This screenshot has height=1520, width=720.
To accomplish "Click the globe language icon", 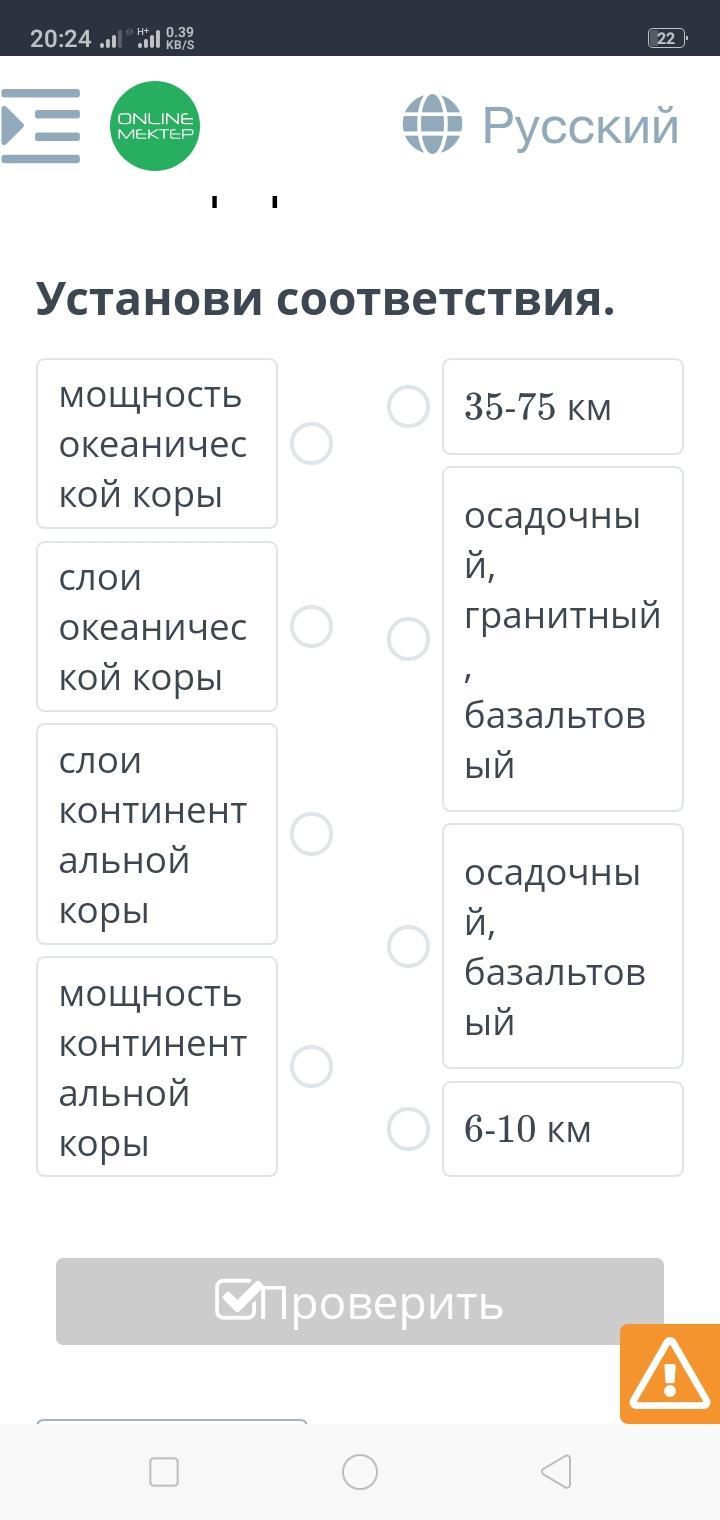I will [432, 125].
